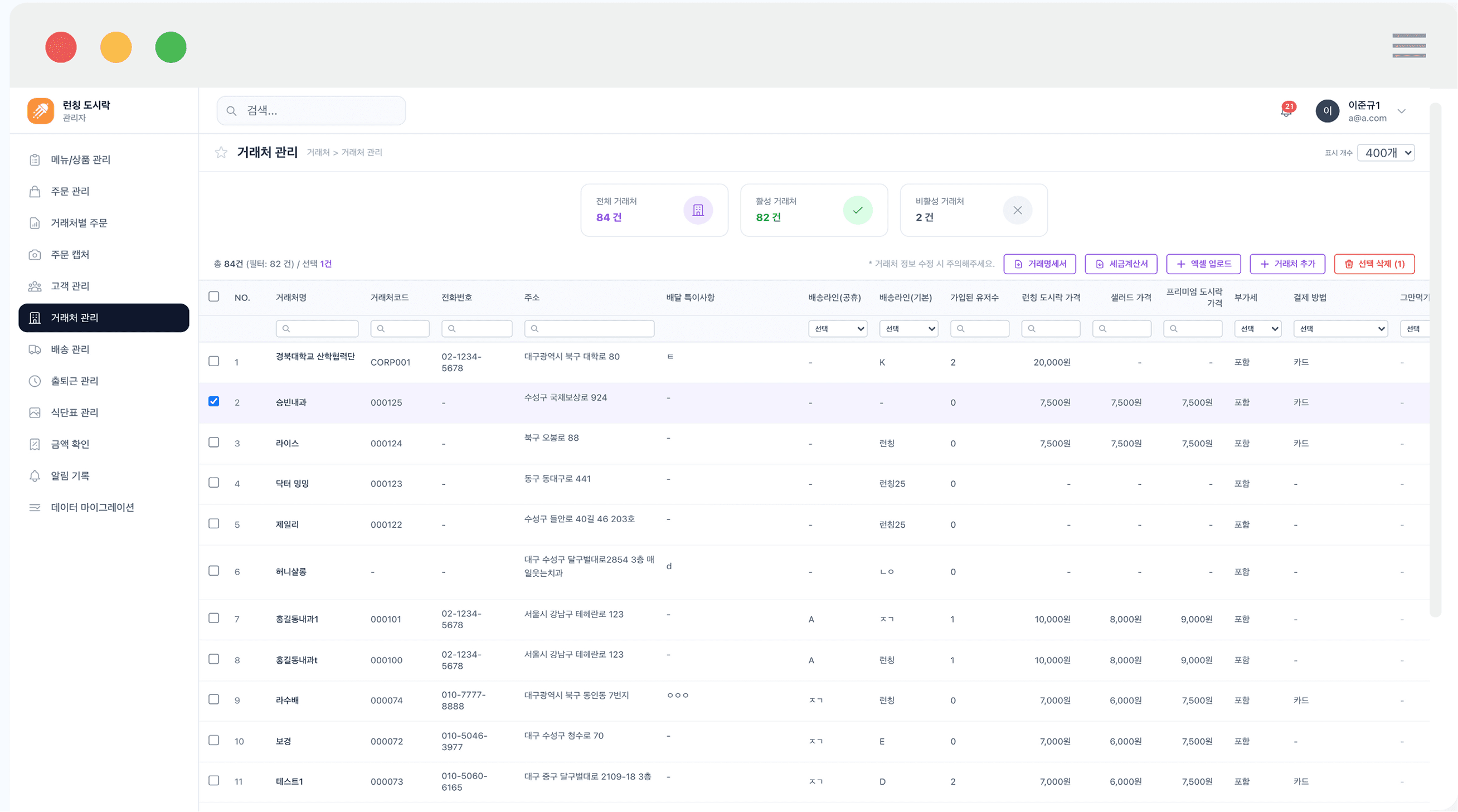Image resolution: width=1458 pixels, height=812 pixels.
Task: Click the hamburger menu icon at top right
Action: coord(1409,45)
